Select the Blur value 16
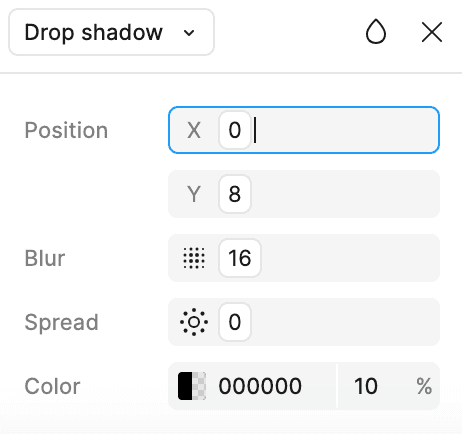 click(240, 258)
